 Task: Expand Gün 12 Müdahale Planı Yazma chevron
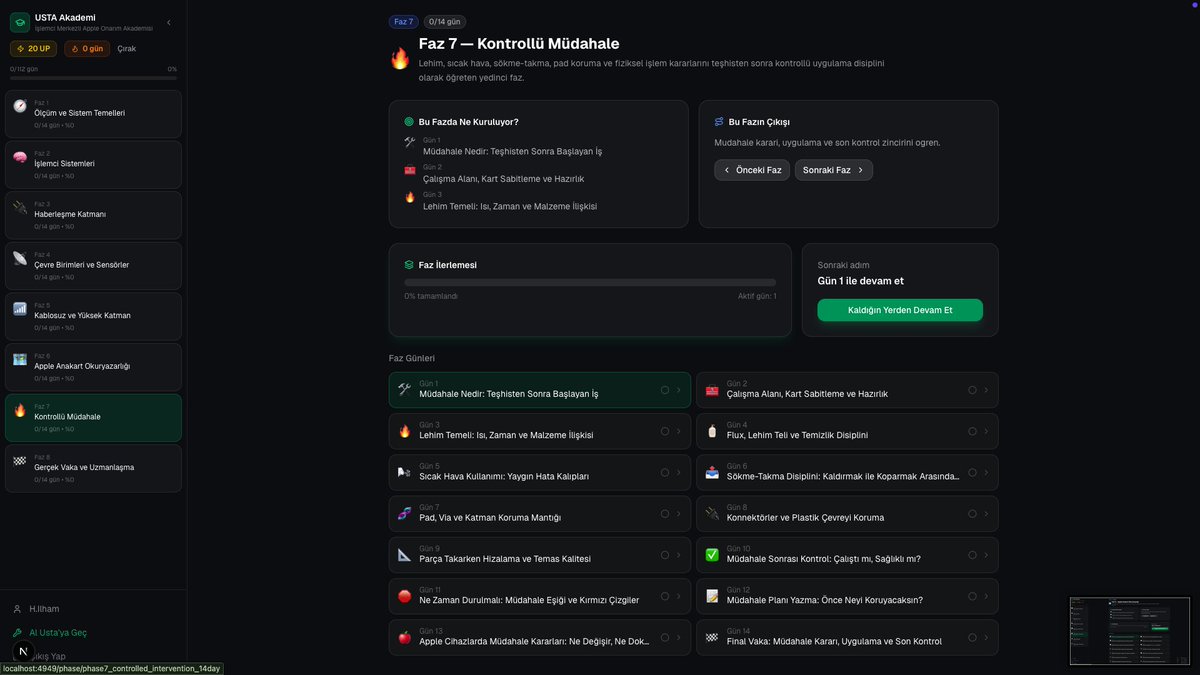pyautogui.click(x=986, y=596)
